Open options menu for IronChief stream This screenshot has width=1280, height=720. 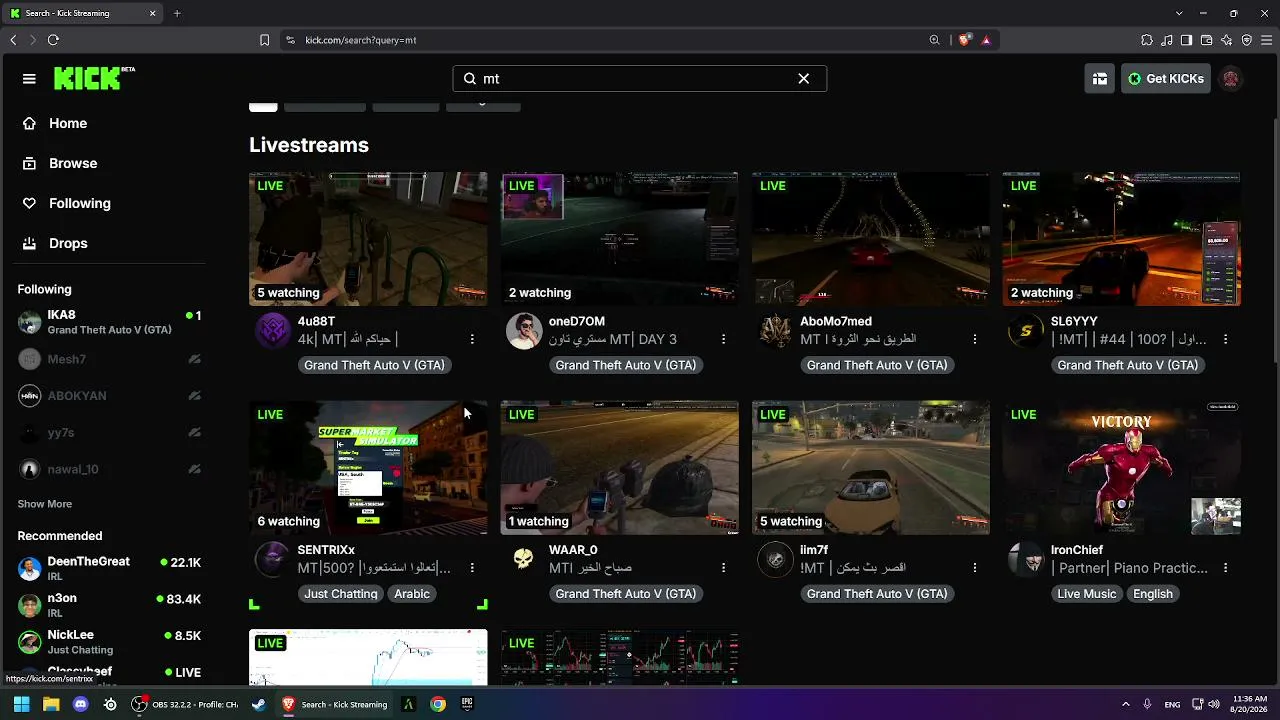tap(1225, 567)
